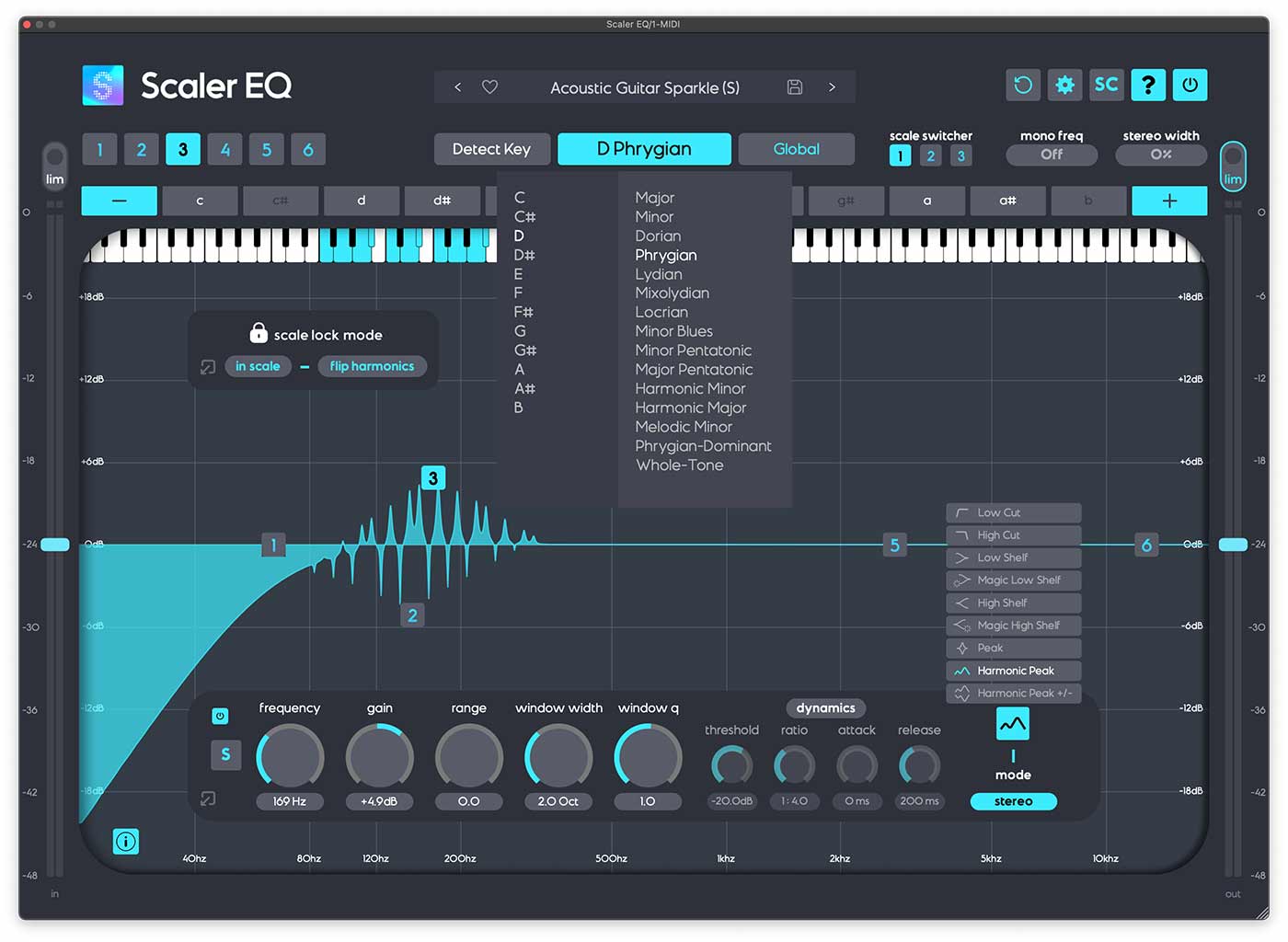This screenshot has height=942, width=1288.
Task: Open the mono freq selector showing Off
Action: coord(1051,155)
